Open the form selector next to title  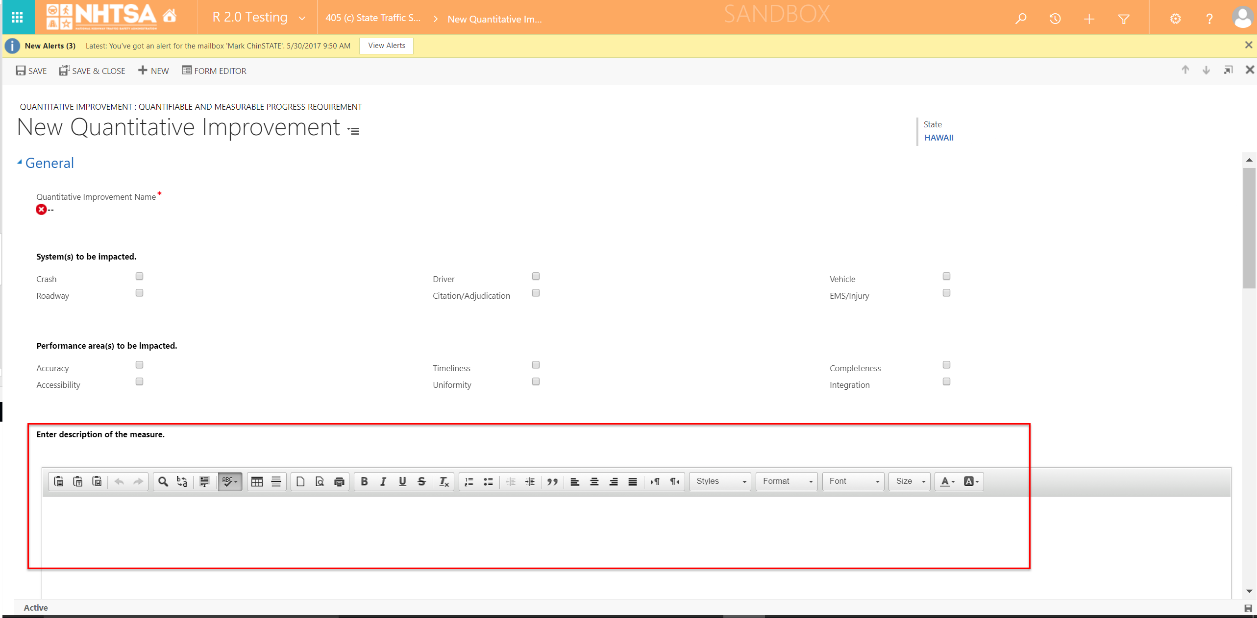(353, 131)
